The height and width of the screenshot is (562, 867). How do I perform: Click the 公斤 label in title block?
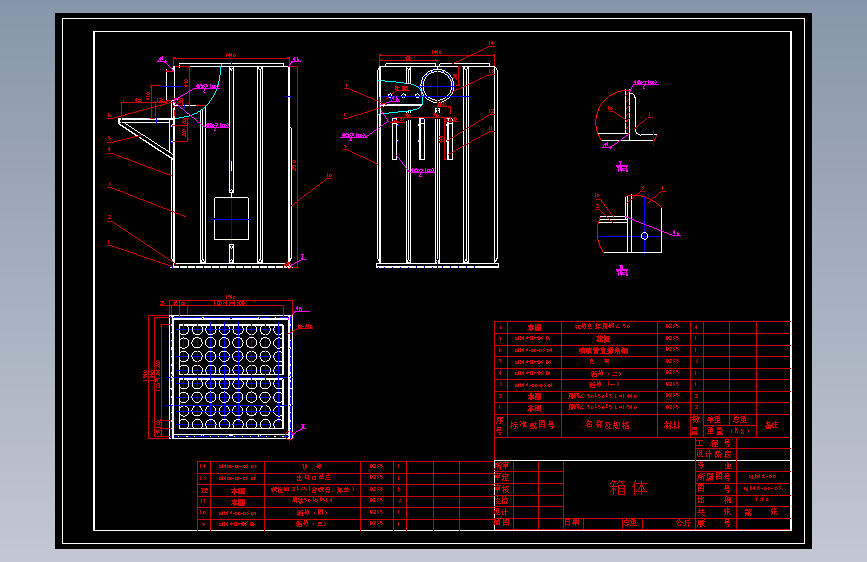point(683,522)
